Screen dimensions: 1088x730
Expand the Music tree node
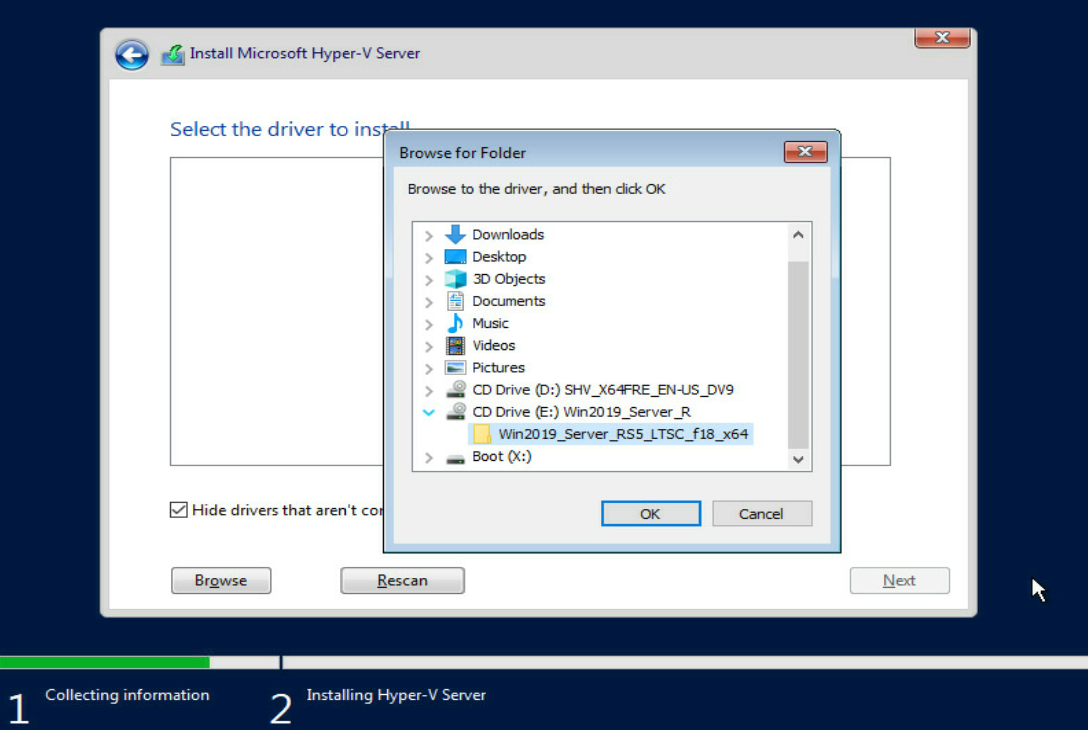[x=429, y=325]
